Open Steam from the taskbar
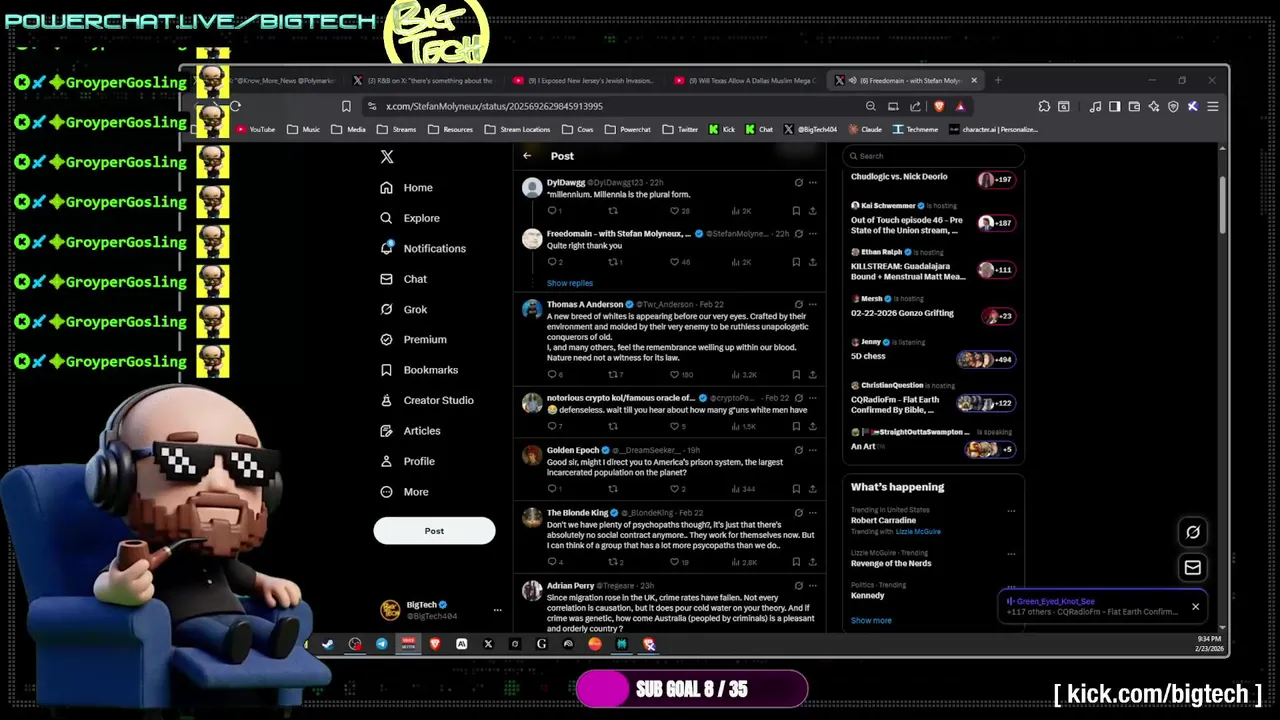Viewport: 1280px width, 720px height. (328, 645)
